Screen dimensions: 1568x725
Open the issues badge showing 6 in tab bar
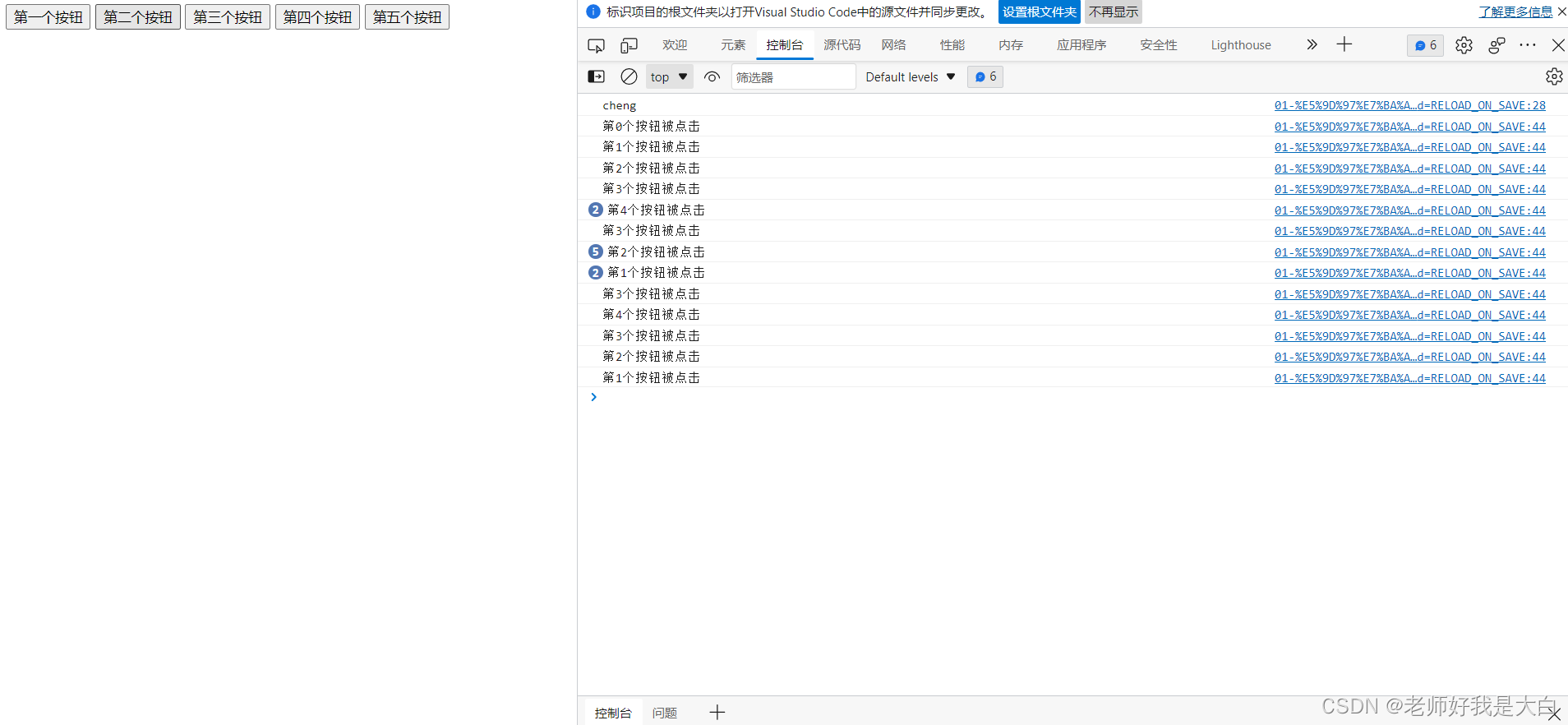1425,45
